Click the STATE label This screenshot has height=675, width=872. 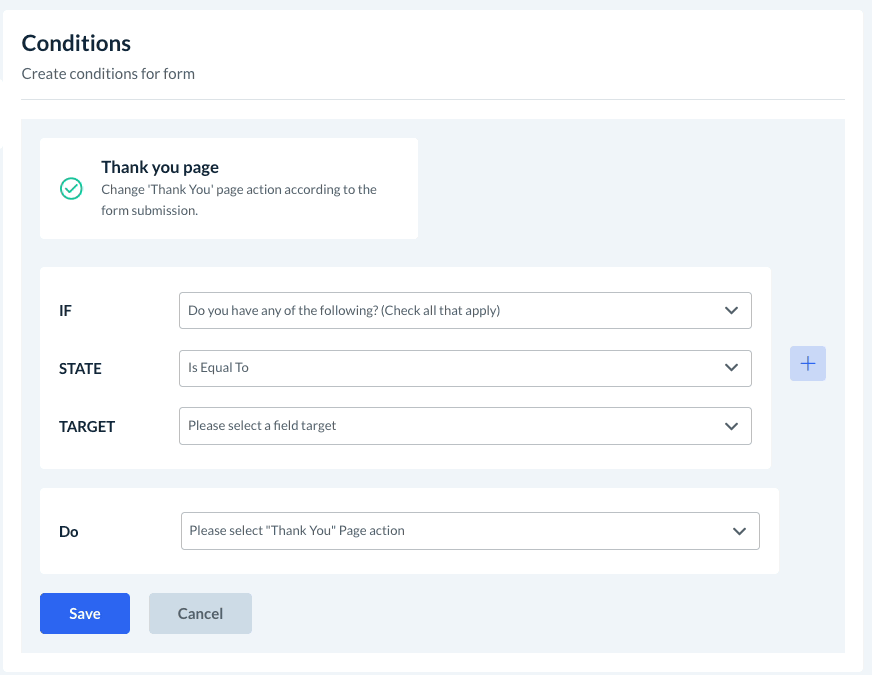point(80,369)
